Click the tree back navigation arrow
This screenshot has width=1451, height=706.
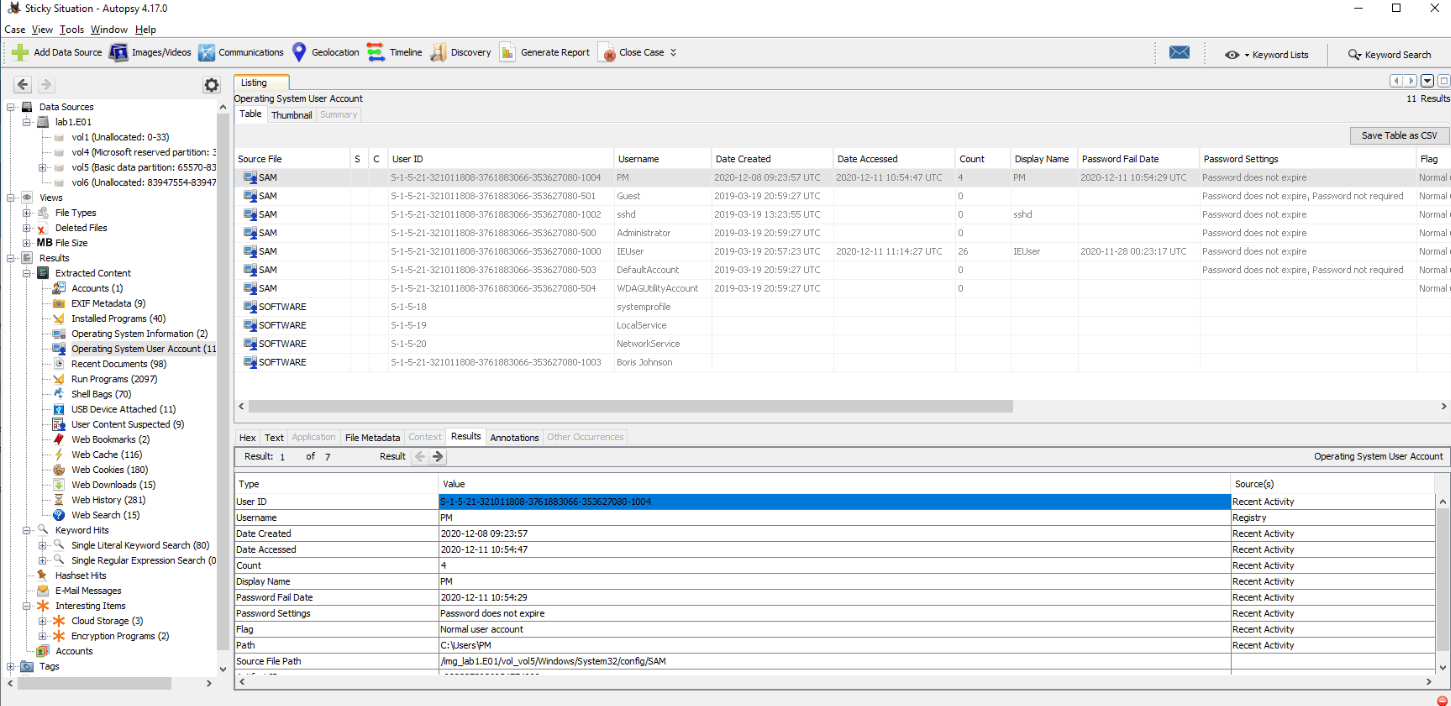point(23,85)
